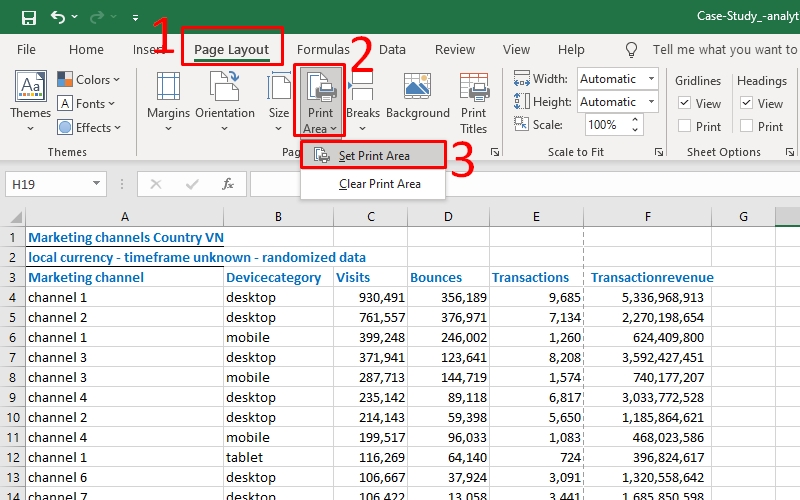Click the cell with value 5,336,968,913
The height and width of the screenshot is (500, 800).
(647, 297)
